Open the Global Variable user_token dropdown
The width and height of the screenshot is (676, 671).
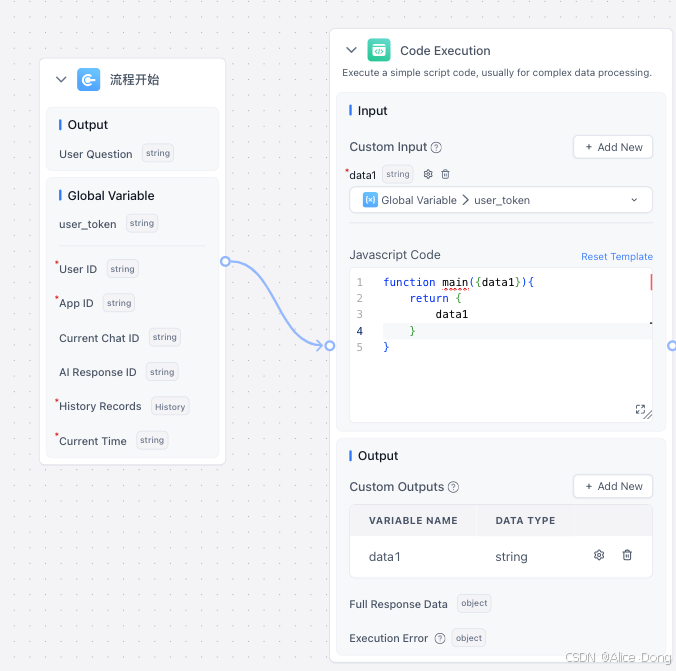click(501, 200)
